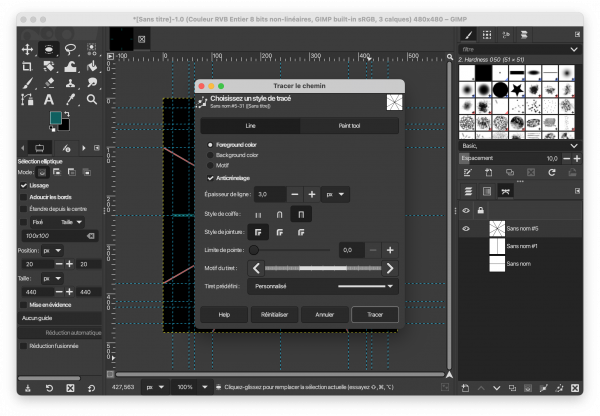
Task: Increase line width with plus button
Action: coord(312,194)
